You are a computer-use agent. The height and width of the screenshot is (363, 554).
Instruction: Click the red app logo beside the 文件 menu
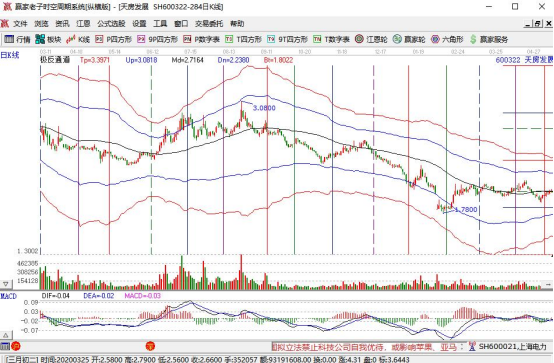coord(5,24)
